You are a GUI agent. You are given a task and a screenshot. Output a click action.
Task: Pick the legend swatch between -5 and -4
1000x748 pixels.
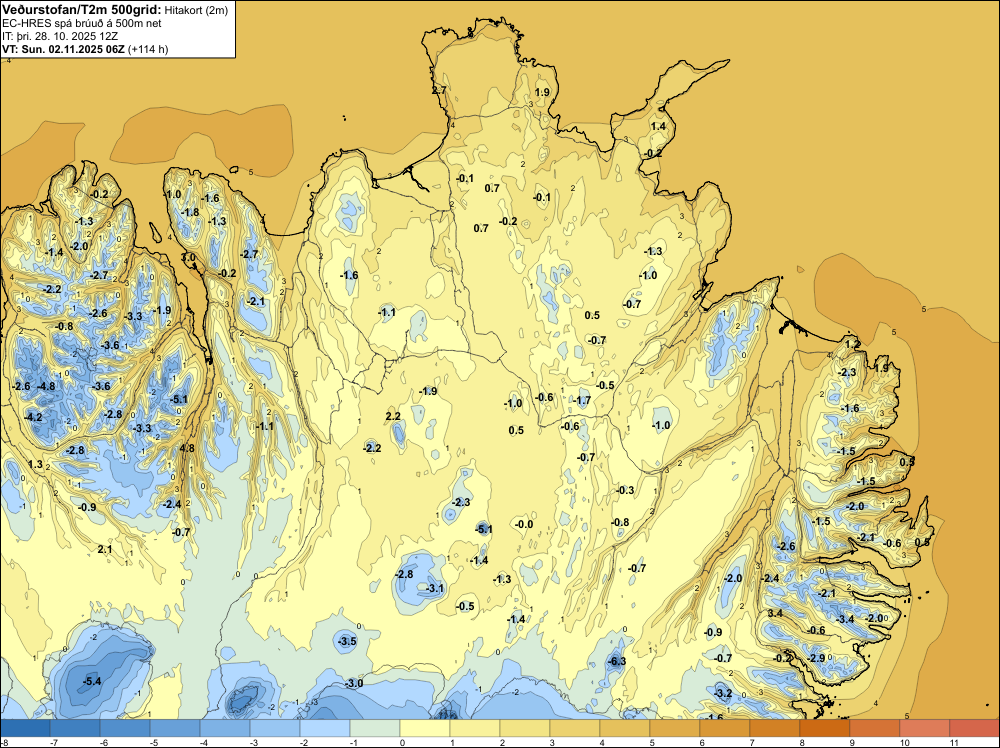coord(175,728)
